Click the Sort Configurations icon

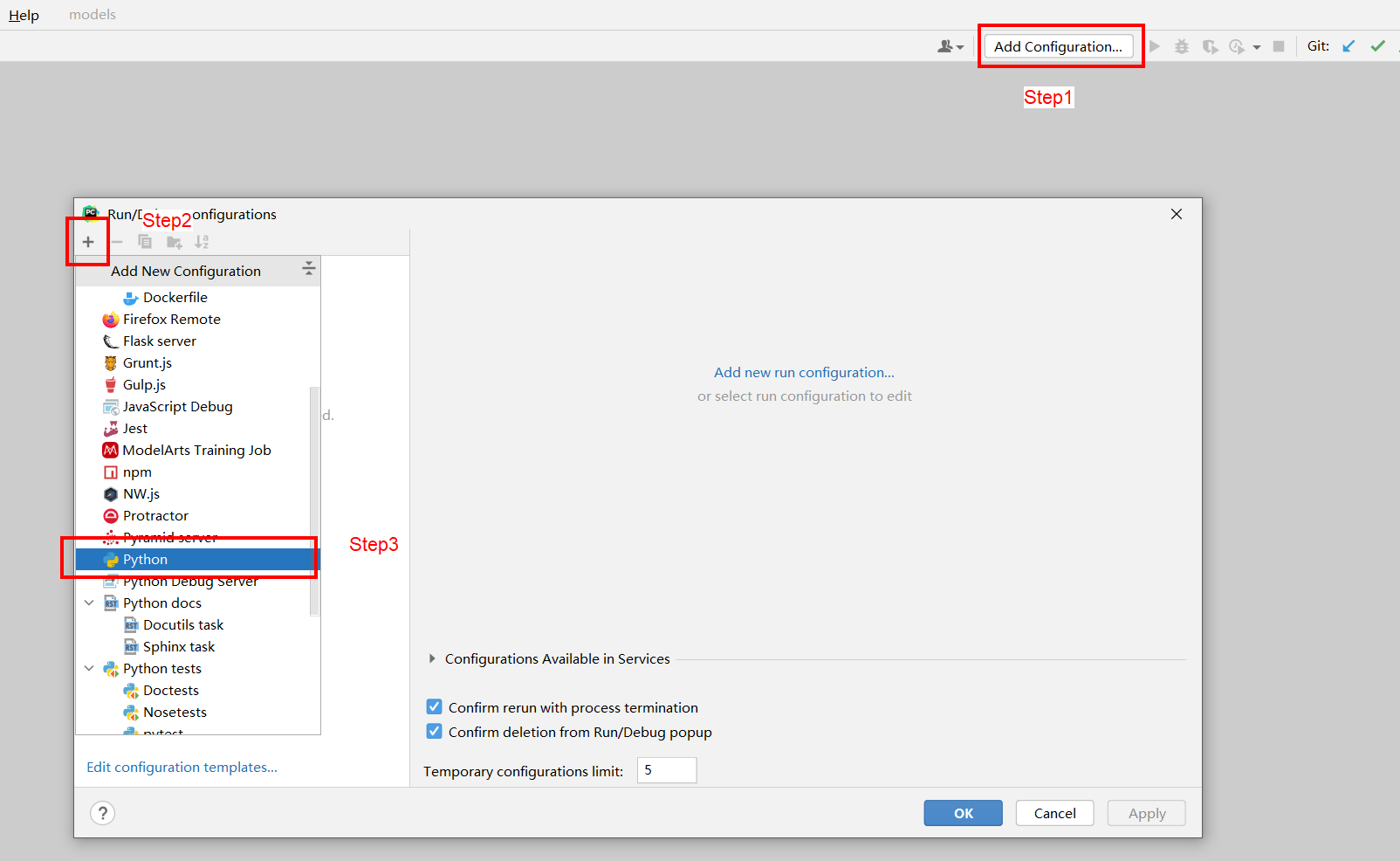[202, 242]
